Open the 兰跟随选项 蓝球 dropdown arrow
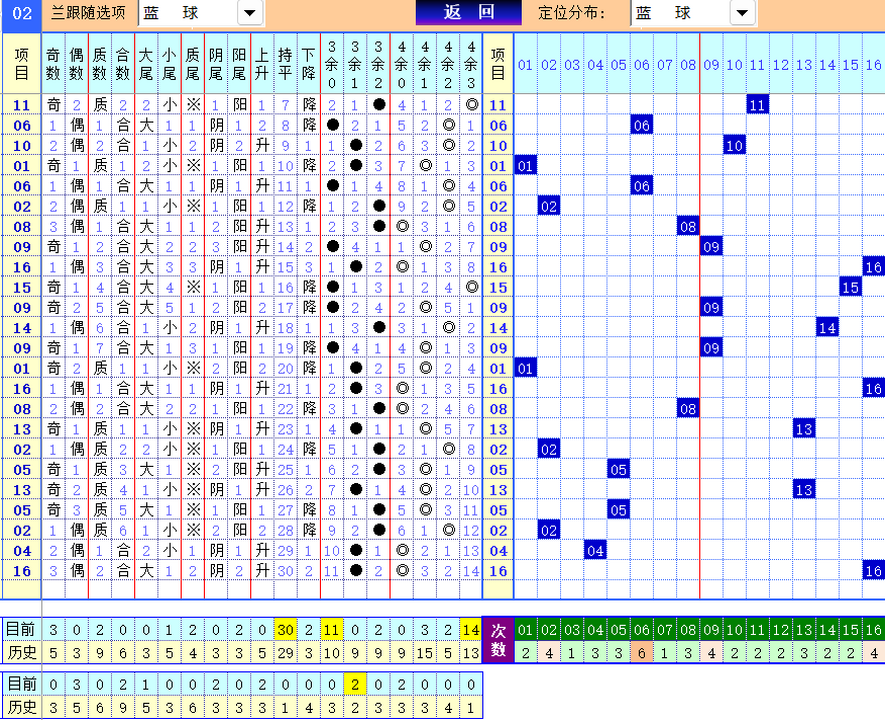This screenshot has height=720, width=885. tap(249, 12)
